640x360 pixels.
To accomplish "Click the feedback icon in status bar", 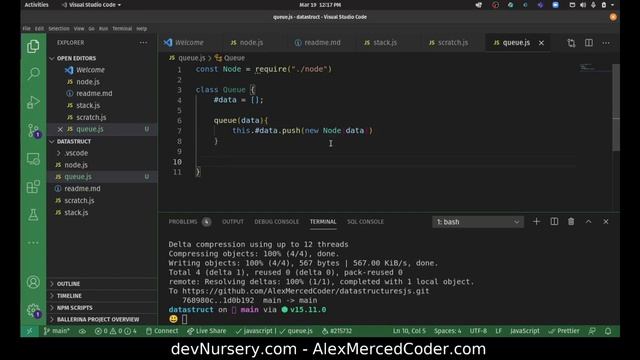I will pos(592,331).
